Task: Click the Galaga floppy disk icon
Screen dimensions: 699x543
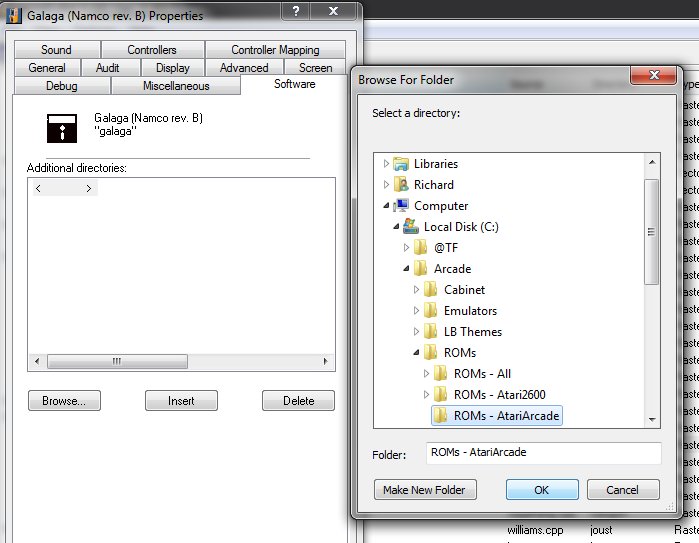Action: [62, 128]
